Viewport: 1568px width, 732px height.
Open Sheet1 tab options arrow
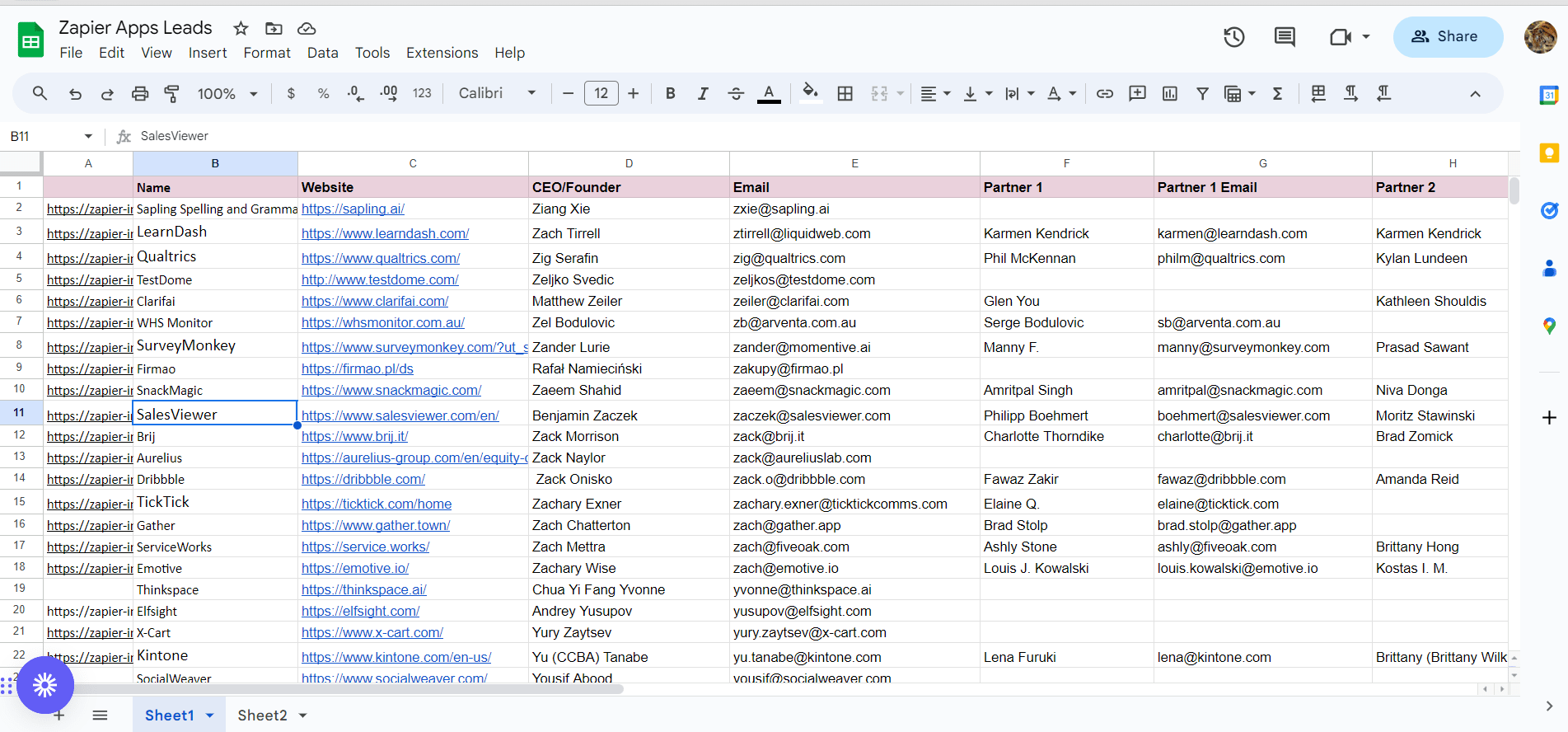[209, 716]
